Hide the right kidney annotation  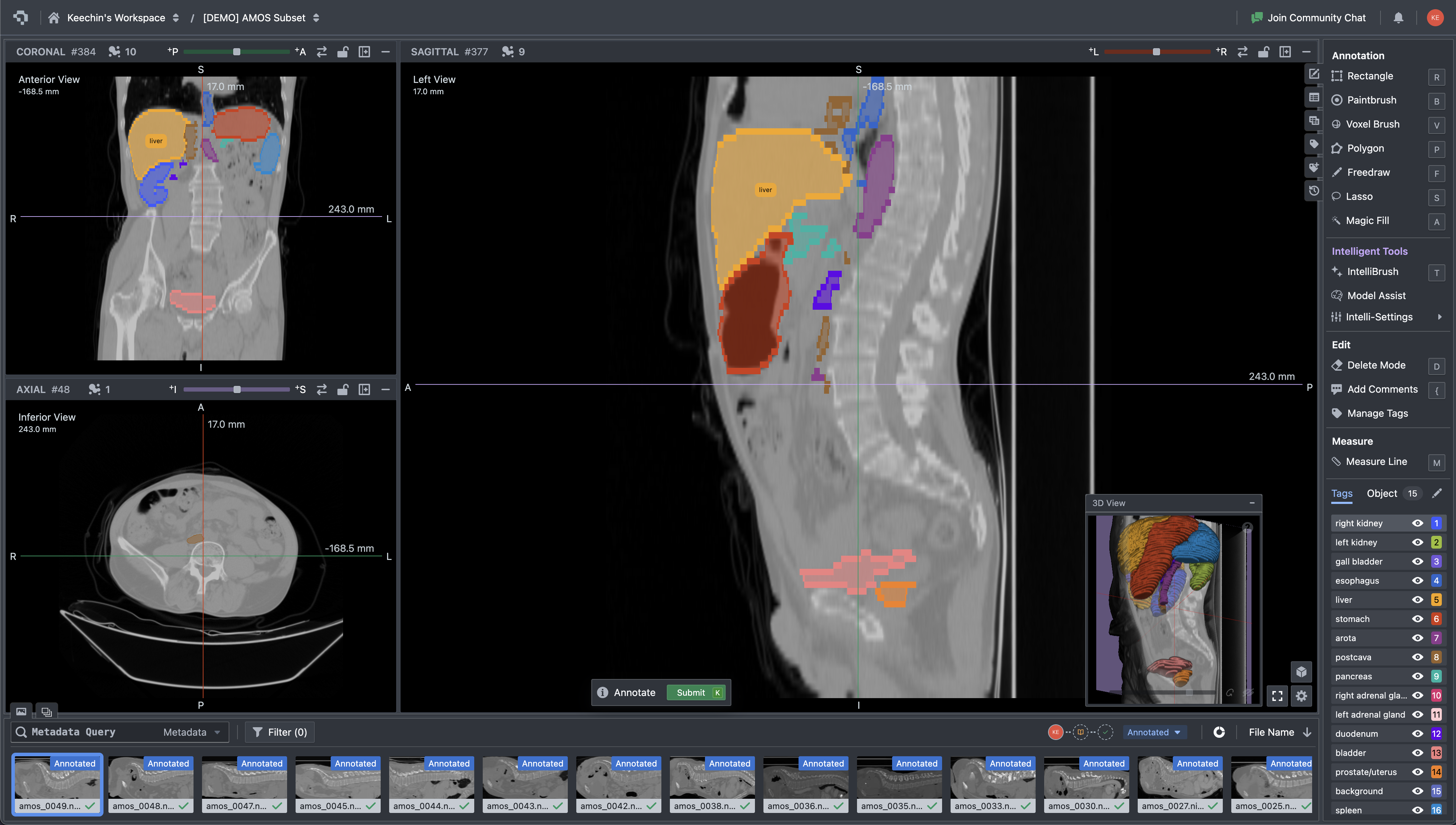pyautogui.click(x=1418, y=523)
